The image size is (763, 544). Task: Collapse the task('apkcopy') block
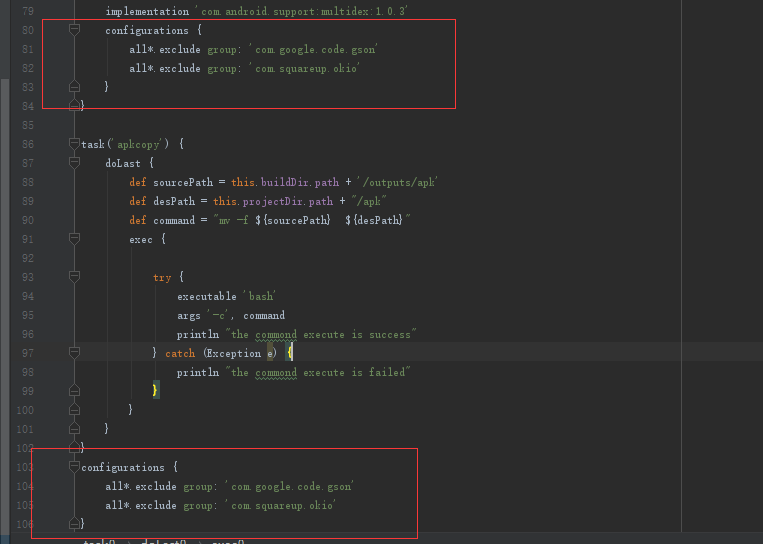(74, 144)
